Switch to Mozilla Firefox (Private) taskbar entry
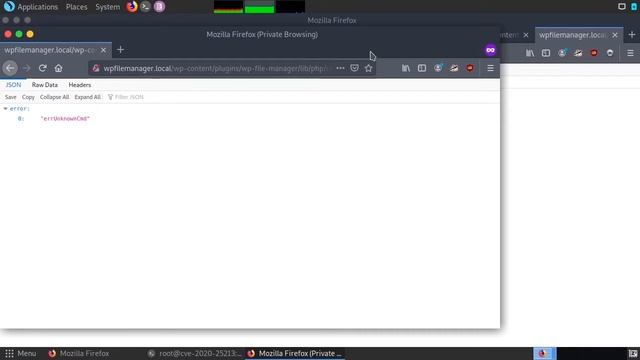Viewport: 640px width, 360px height. pyautogui.click(x=295, y=353)
